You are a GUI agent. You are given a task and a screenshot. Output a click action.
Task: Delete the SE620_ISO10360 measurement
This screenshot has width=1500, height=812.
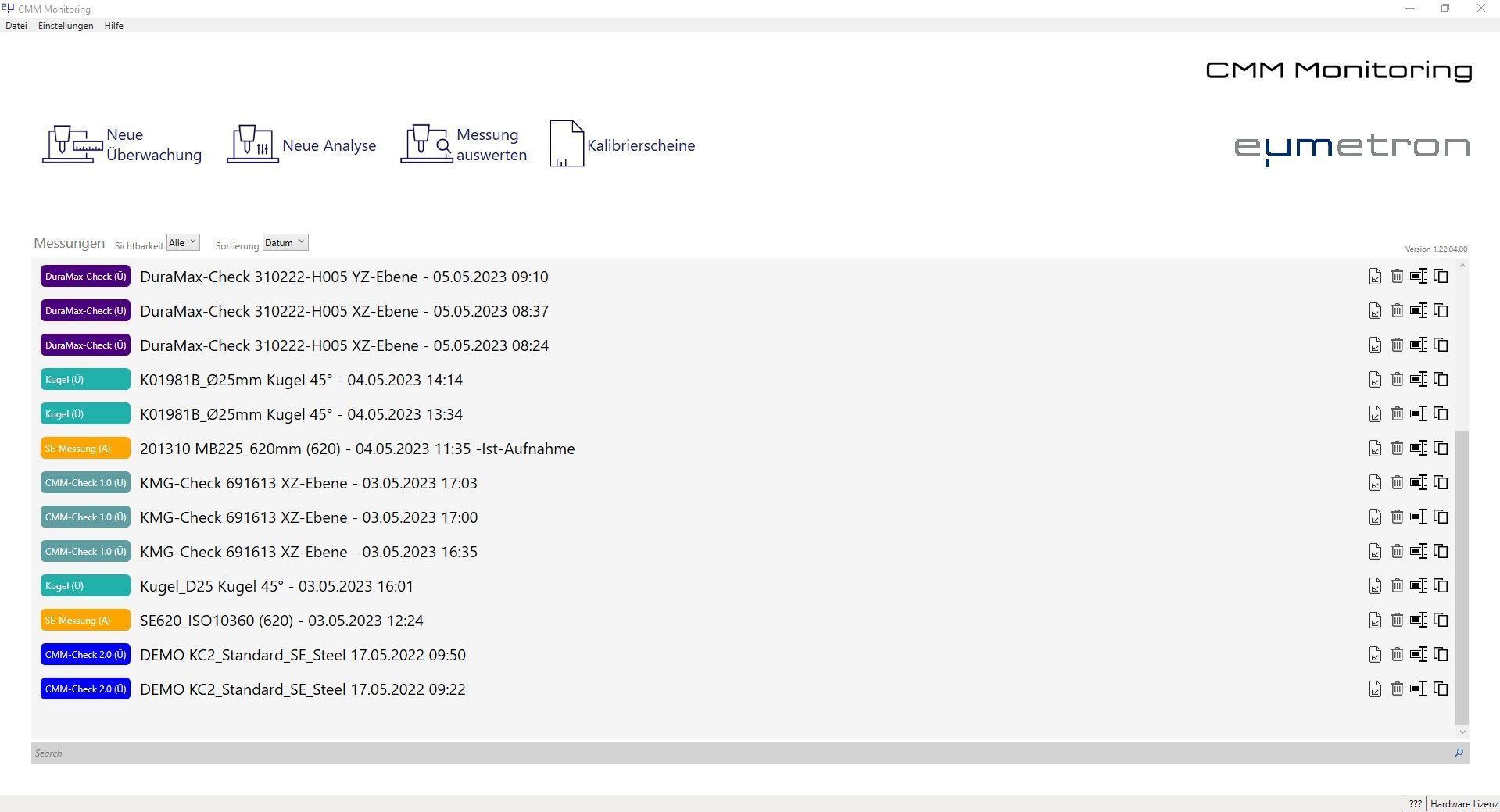point(1397,621)
